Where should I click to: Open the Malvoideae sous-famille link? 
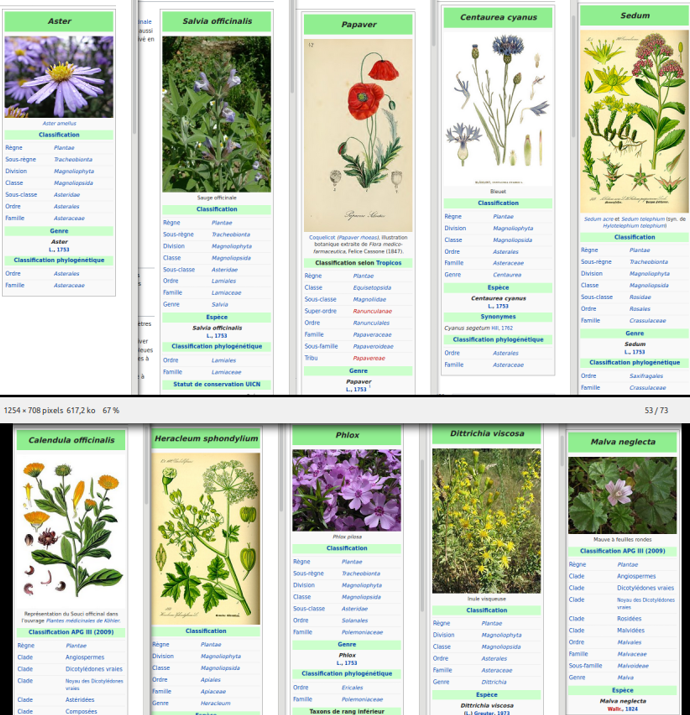(x=633, y=665)
